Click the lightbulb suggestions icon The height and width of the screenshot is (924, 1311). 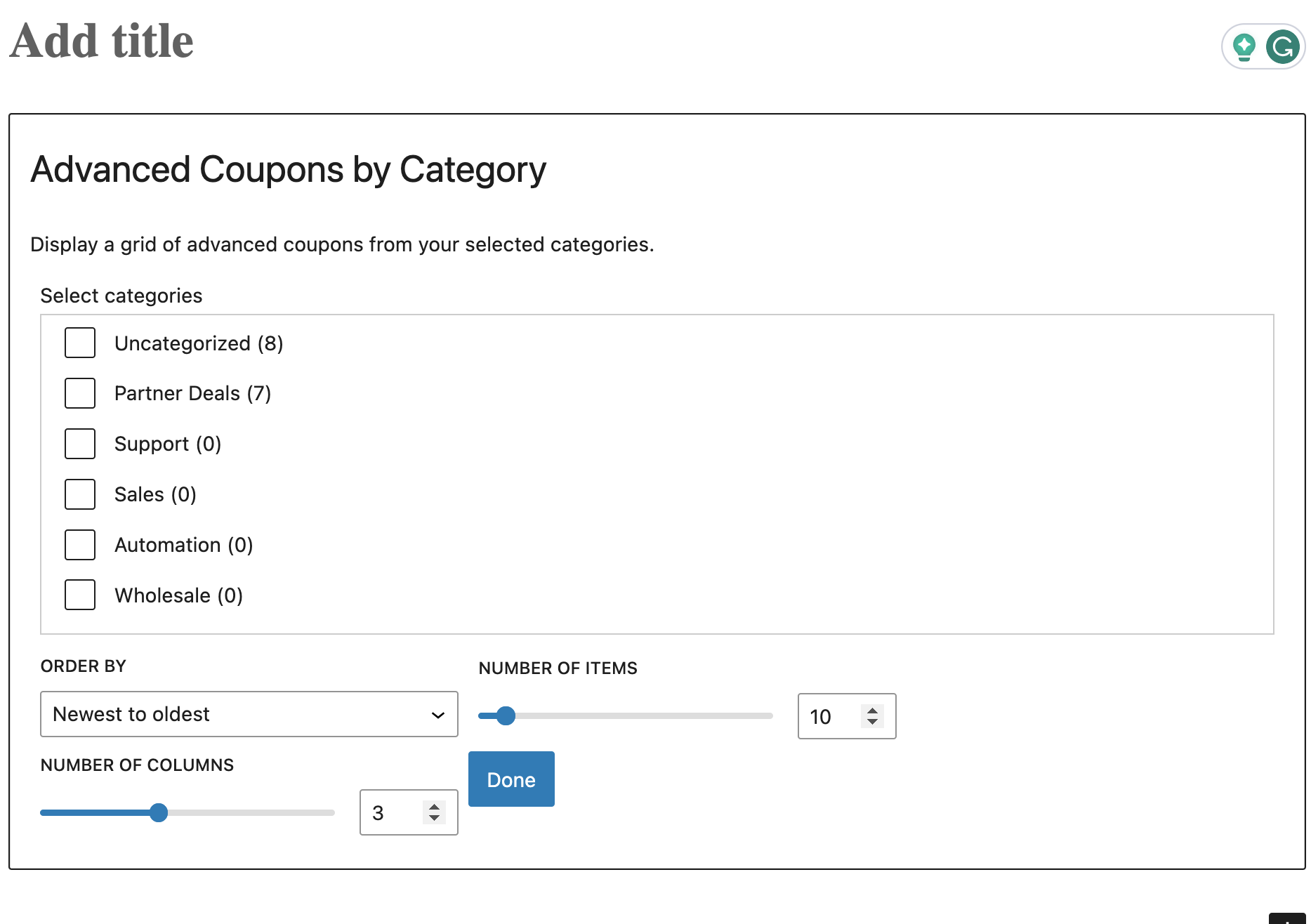coord(1244,47)
